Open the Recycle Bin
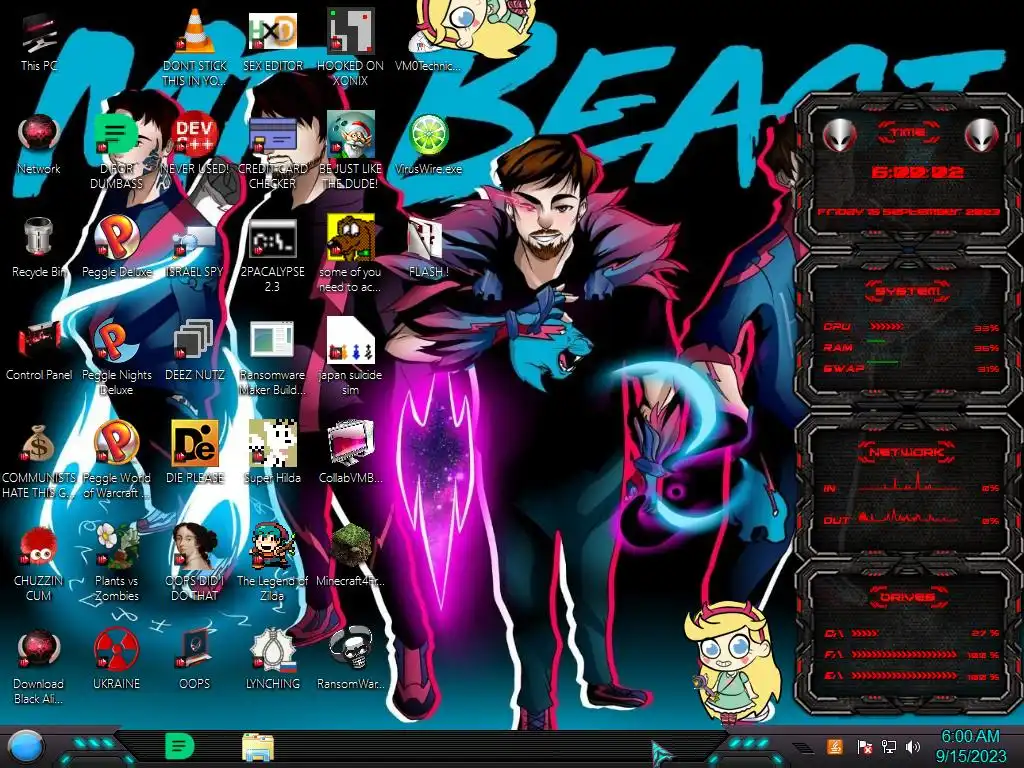The image size is (1024, 768). point(39,248)
